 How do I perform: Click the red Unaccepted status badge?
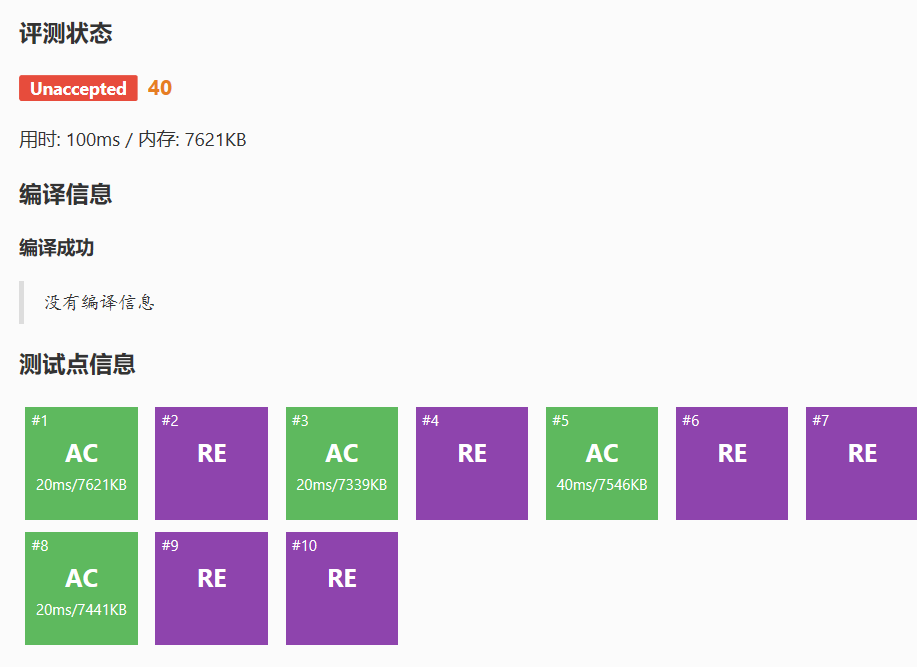pyautogui.click(x=78, y=89)
